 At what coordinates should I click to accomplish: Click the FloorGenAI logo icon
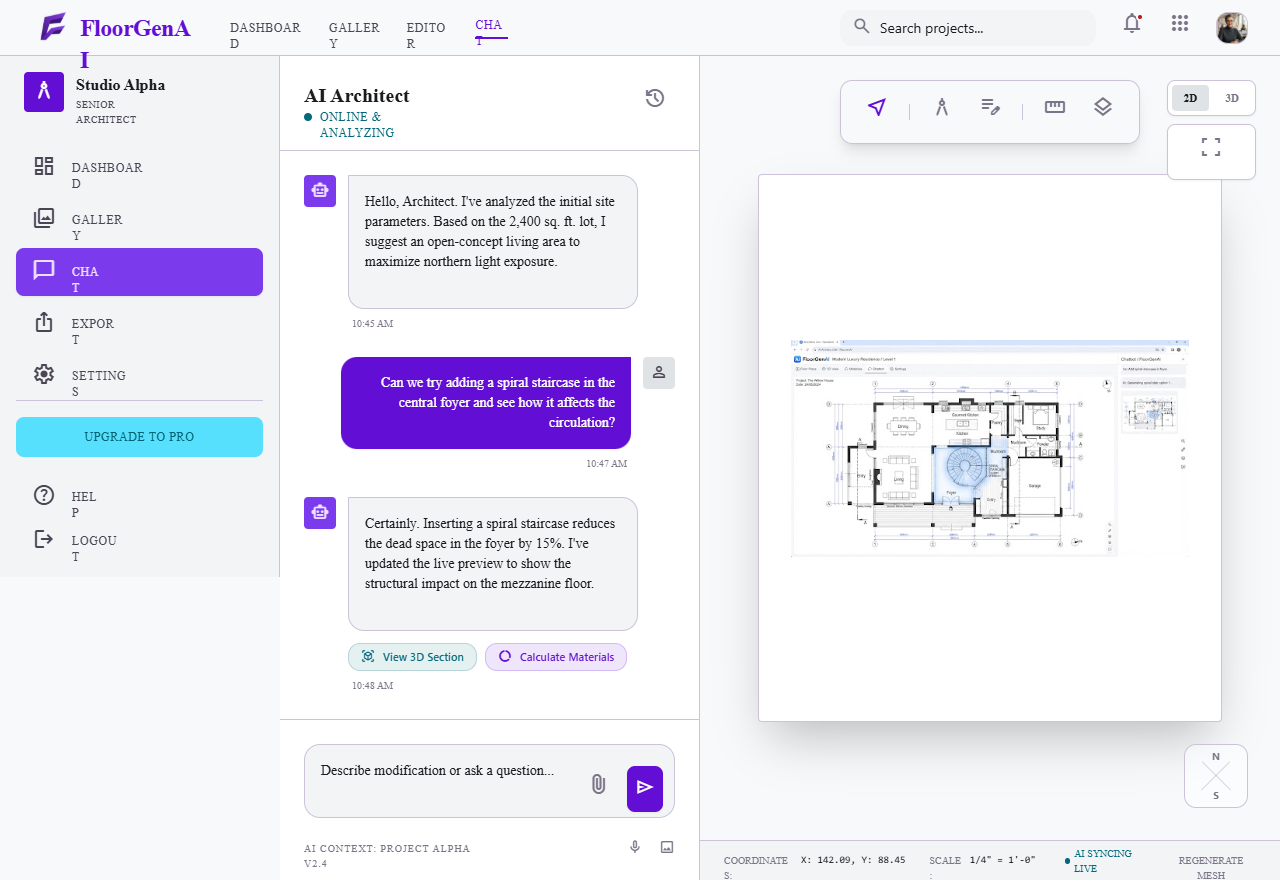click(x=53, y=27)
